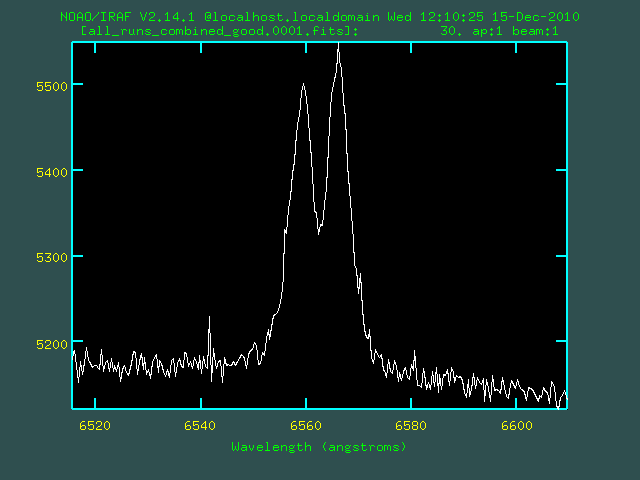Image resolution: width=640 pixels, height=480 pixels.
Task: Click the Wavelength (angstroms) axis label
Action: coord(319,446)
